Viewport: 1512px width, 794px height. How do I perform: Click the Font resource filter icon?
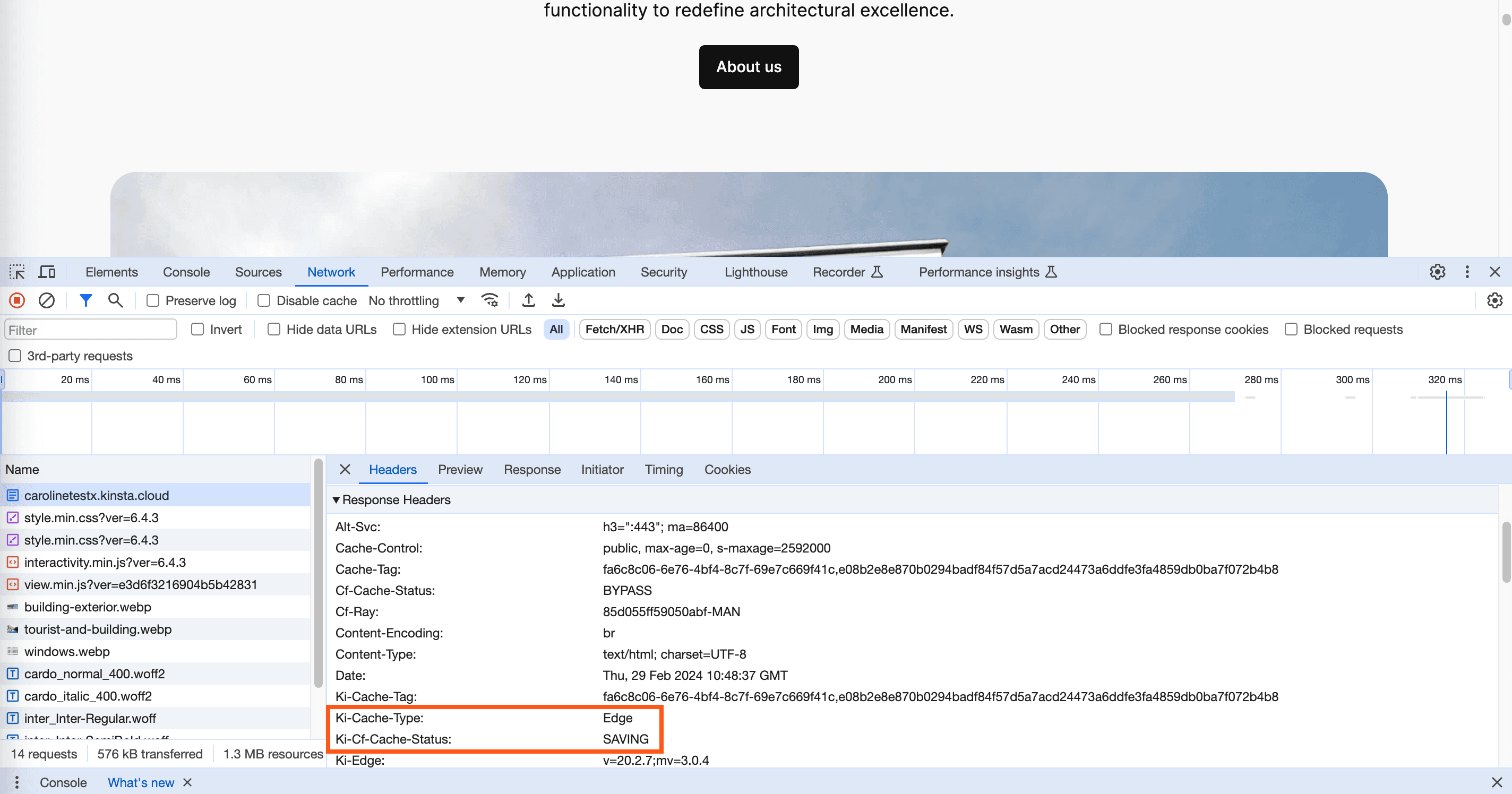tap(783, 329)
